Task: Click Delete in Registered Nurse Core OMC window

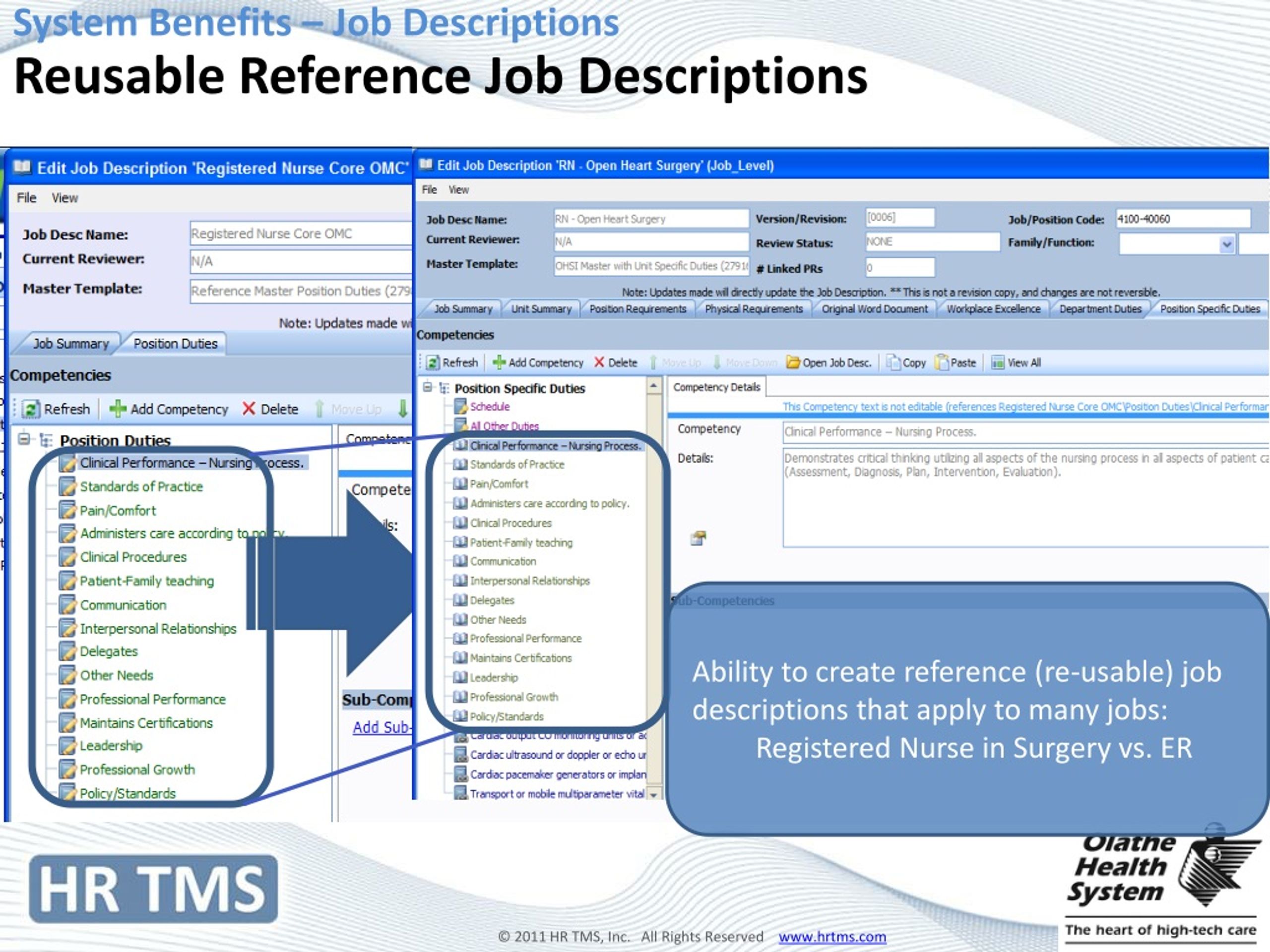Action: click(x=270, y=409)
